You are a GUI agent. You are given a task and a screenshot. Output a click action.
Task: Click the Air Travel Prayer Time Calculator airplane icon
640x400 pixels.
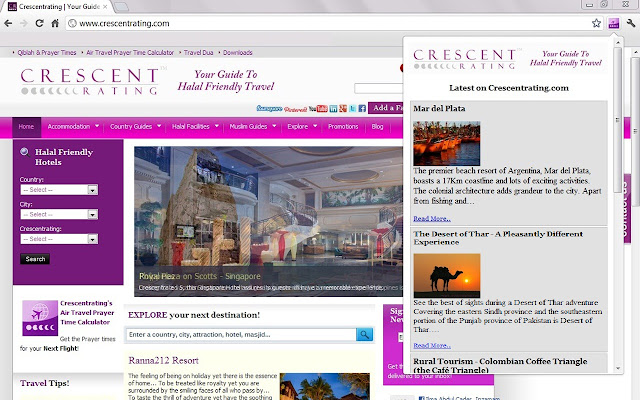[40, 318]
